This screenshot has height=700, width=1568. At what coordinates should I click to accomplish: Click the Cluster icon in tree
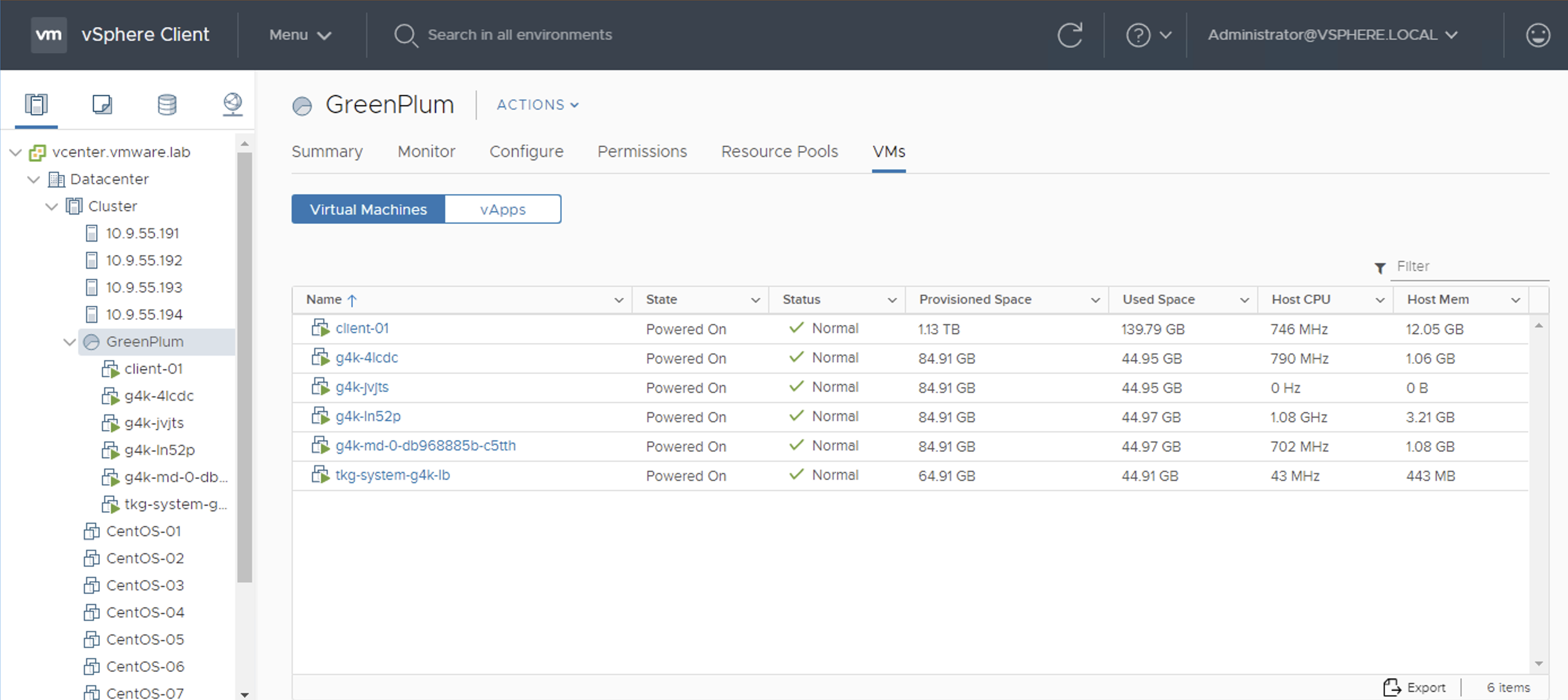click(x=73, y=206)
